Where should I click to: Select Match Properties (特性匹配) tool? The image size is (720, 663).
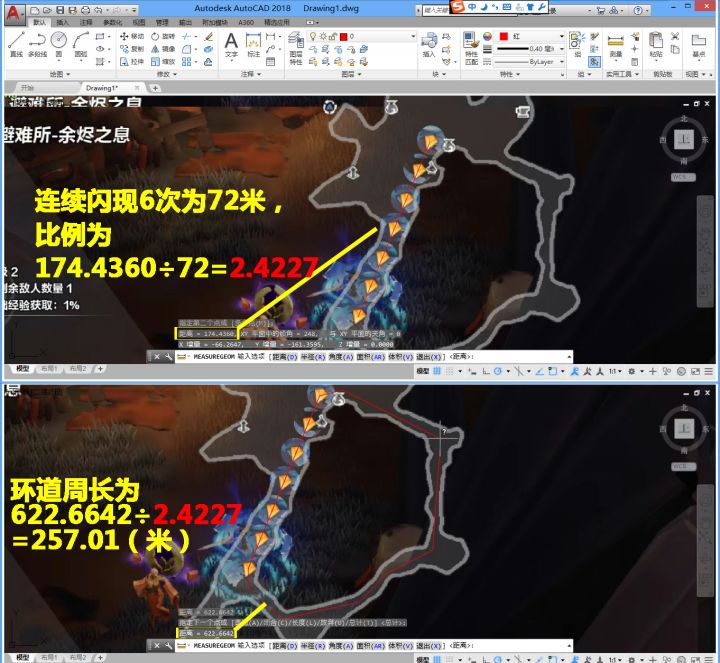tap(471, 48)
